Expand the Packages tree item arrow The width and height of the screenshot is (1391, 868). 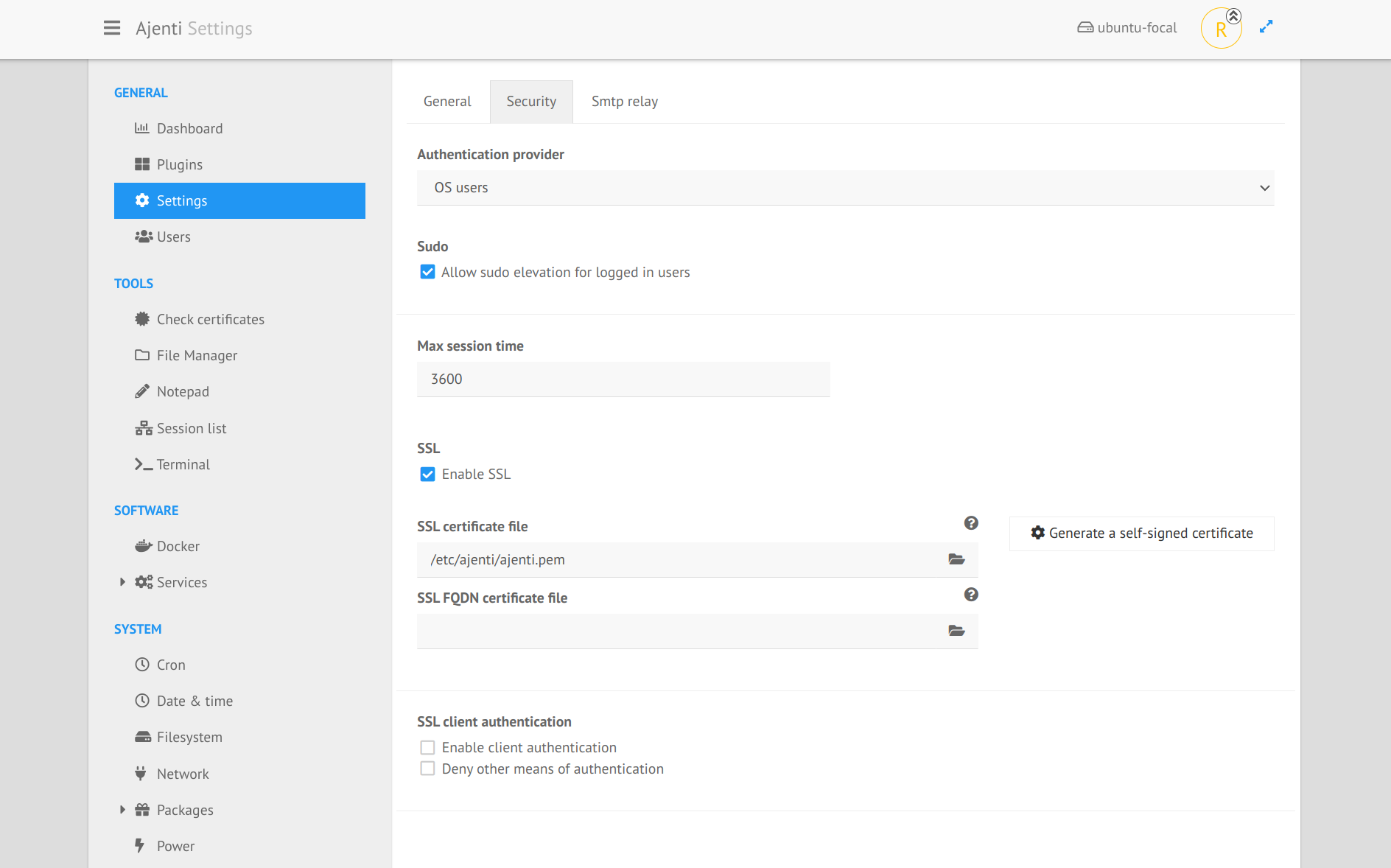point(122,810)
